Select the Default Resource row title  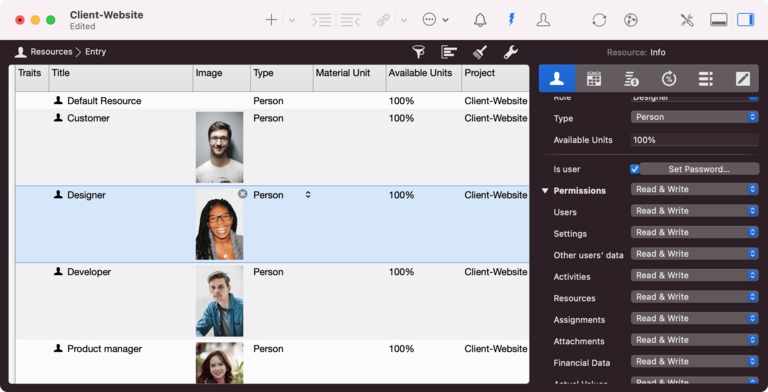click(104, 101)
